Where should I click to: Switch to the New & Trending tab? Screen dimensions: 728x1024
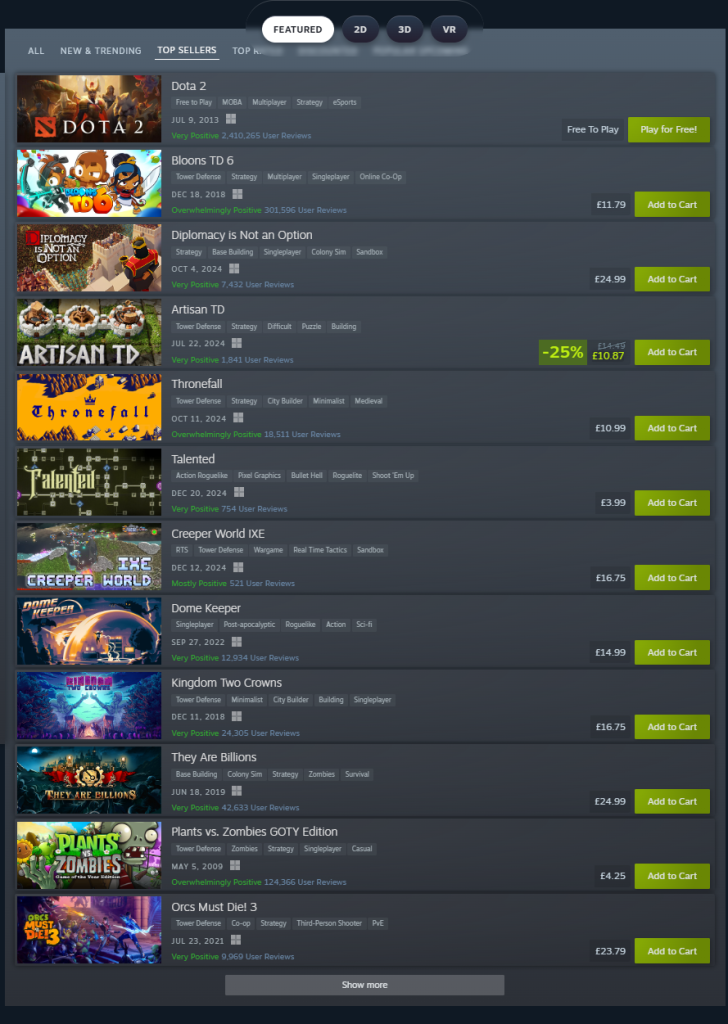click(101, 50)
